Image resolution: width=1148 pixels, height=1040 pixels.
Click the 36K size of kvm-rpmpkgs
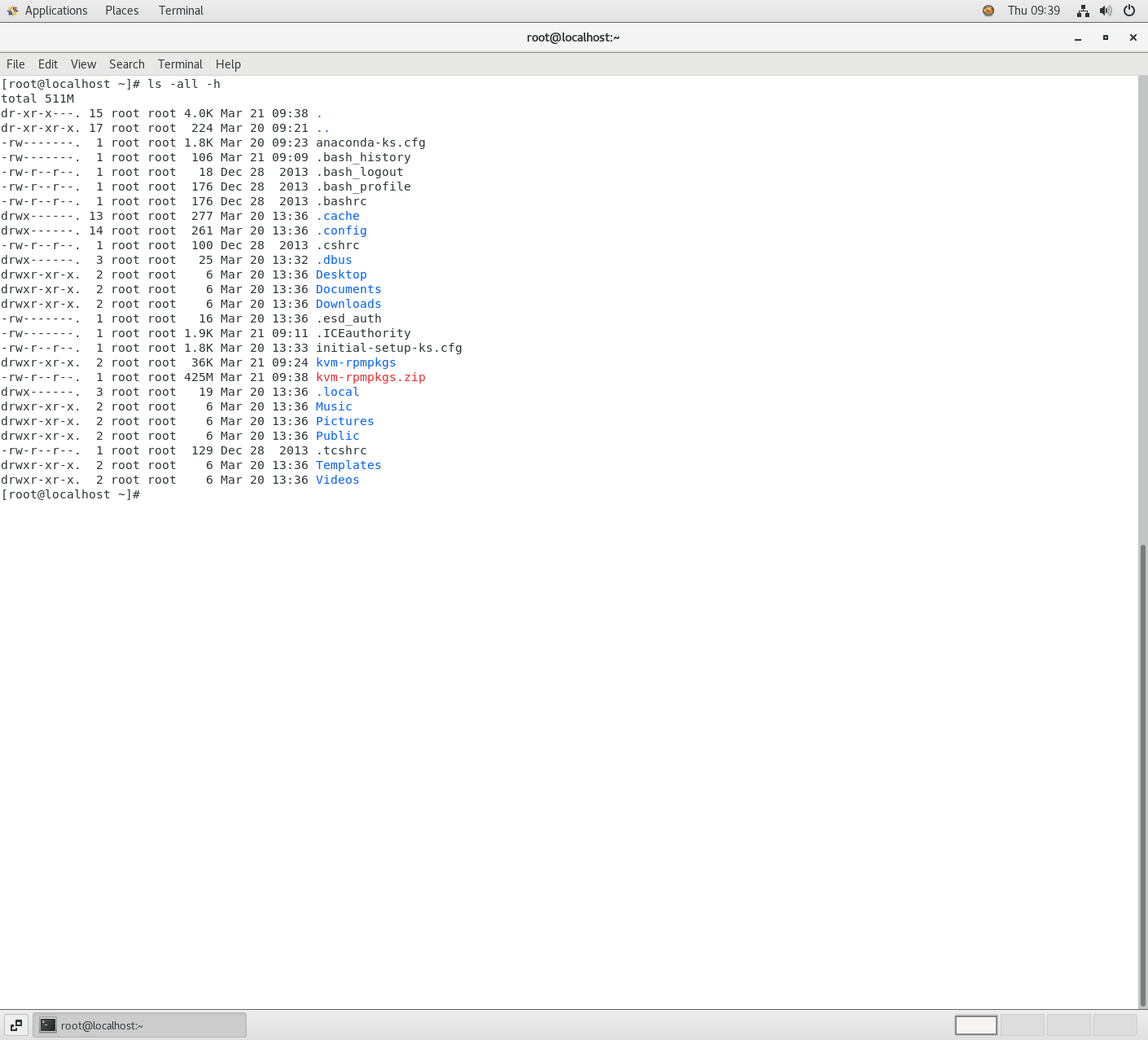point(202,362)
